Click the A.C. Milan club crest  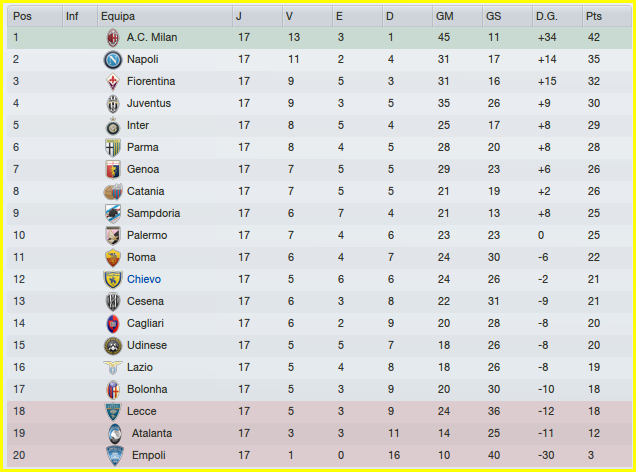point(112,37)
